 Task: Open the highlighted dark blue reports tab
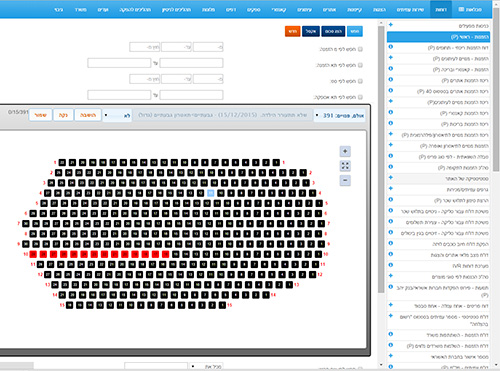click(x=441, y=9)
